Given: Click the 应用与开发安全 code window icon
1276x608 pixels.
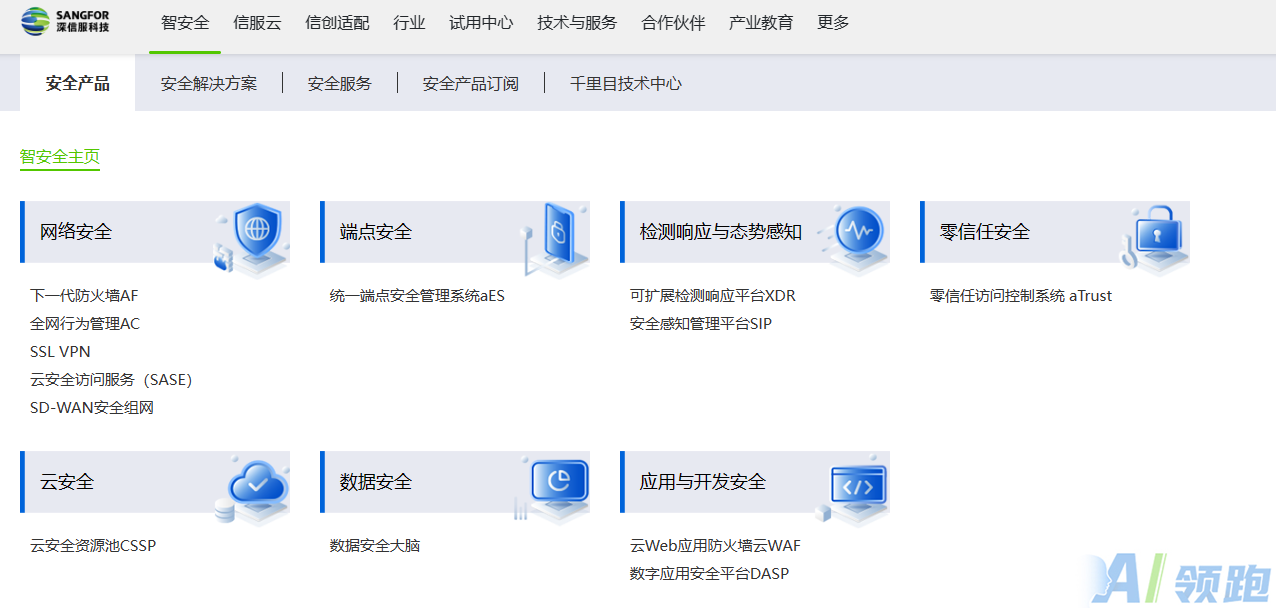Looking at the screenshot, I should click(853, 489).
